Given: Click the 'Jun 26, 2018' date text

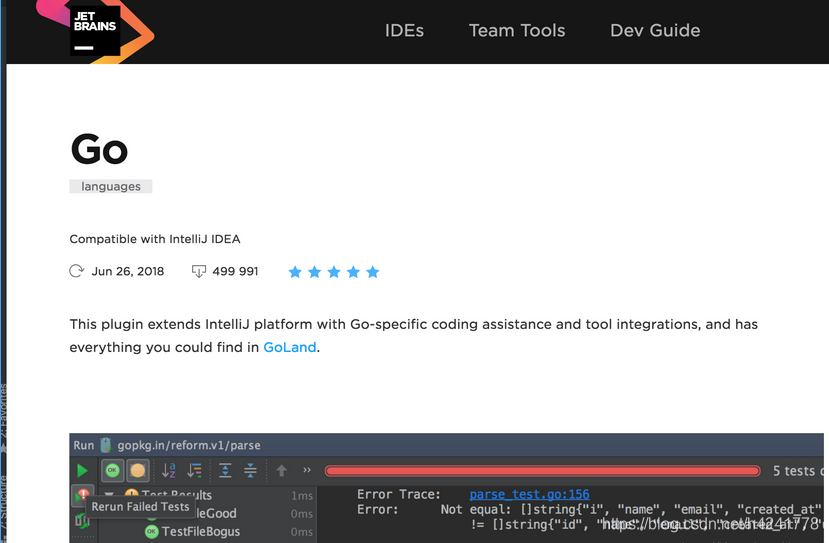Looking at the screenshot, I should 128,271.
